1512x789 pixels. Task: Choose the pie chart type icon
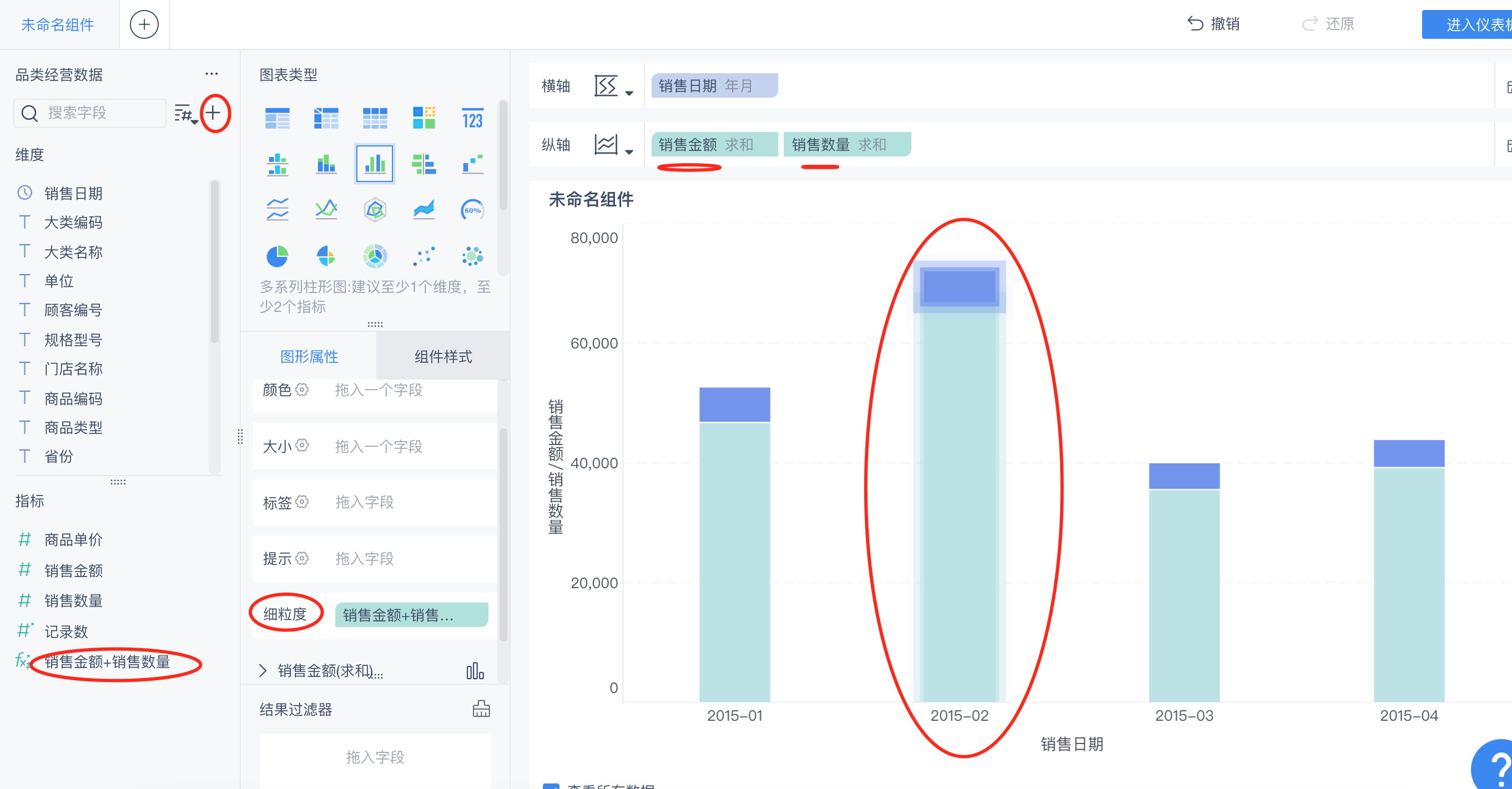pos(277,256)
